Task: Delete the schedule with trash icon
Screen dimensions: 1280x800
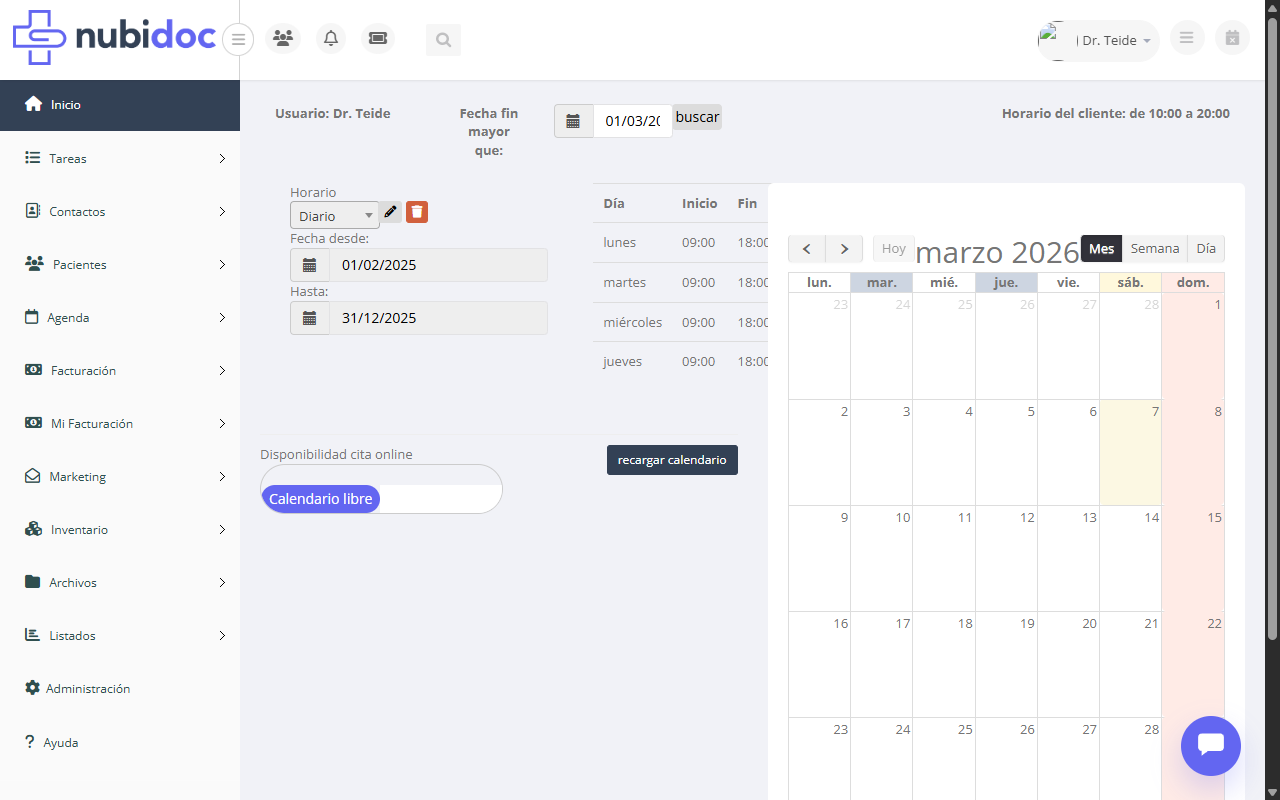Action: pyautogui.click(x=417, y=212)
